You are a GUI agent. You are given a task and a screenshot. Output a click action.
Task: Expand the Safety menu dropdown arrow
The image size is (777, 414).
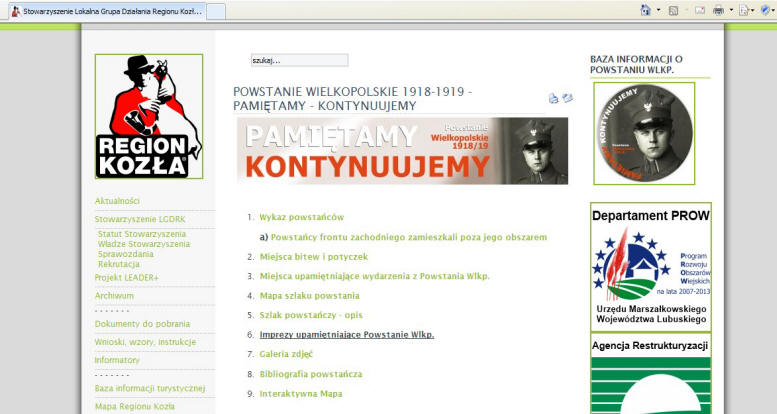(774, 10)
